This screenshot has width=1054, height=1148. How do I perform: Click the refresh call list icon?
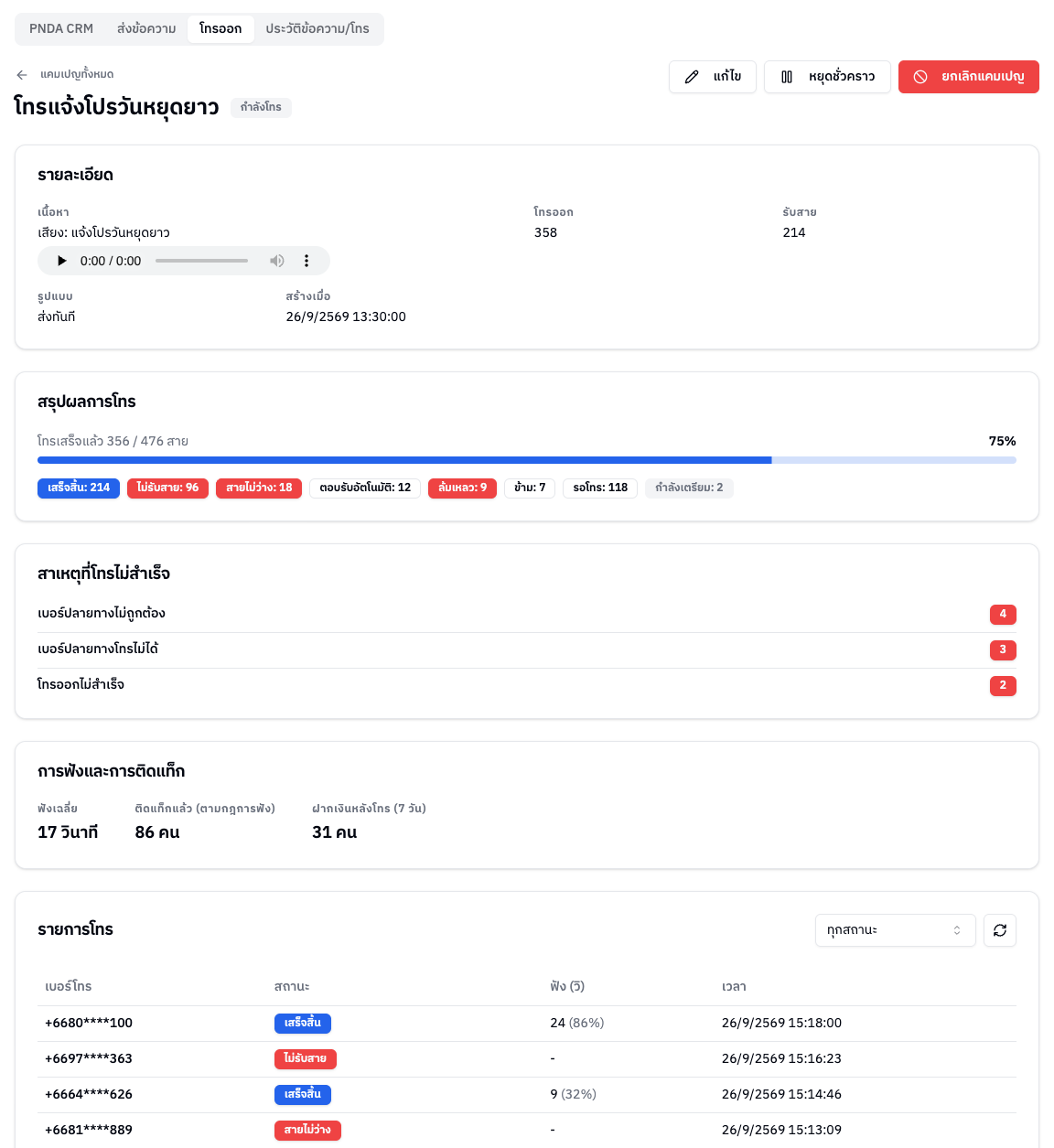tap(1000, 930)
